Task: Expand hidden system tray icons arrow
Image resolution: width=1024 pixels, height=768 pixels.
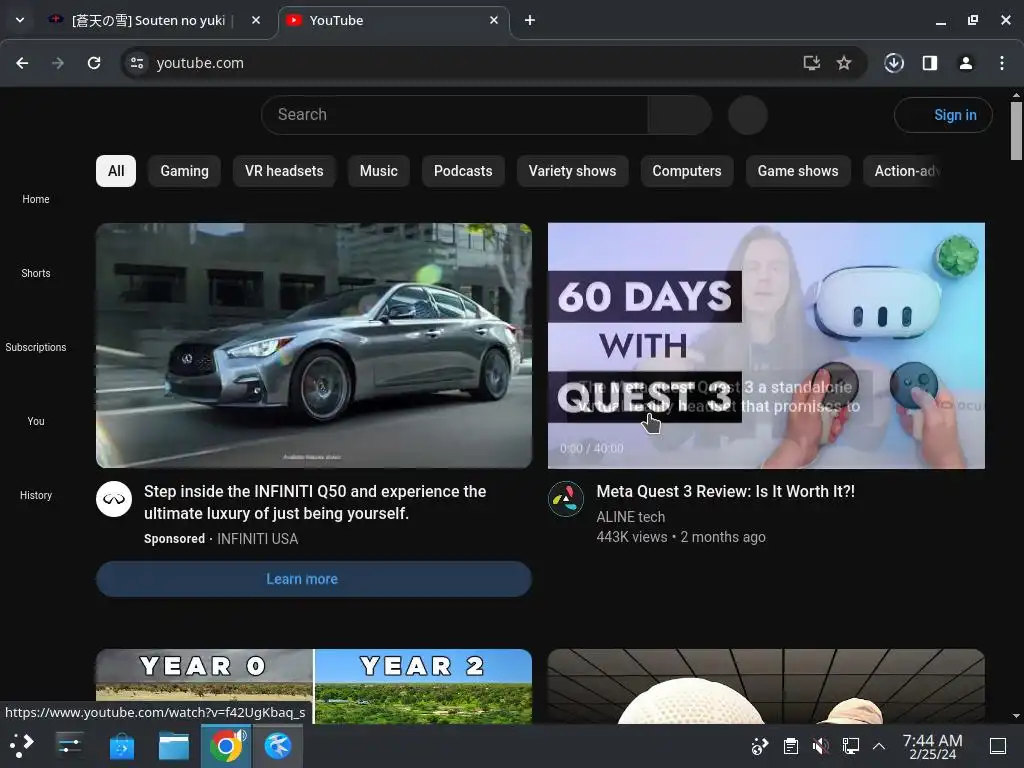Action: [x=879, y=746]
